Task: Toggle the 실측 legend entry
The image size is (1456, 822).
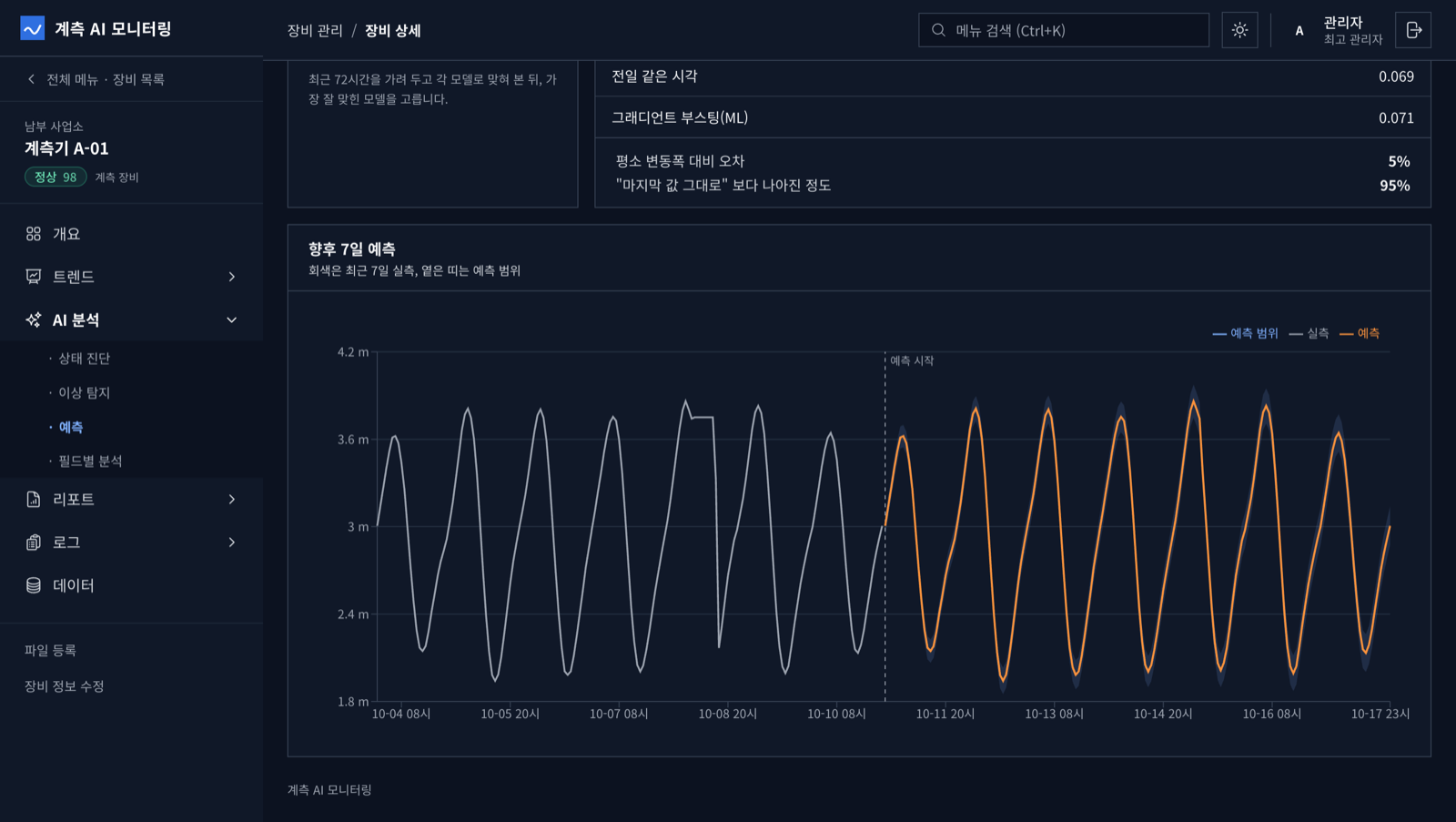Action: pos(1309,333)
